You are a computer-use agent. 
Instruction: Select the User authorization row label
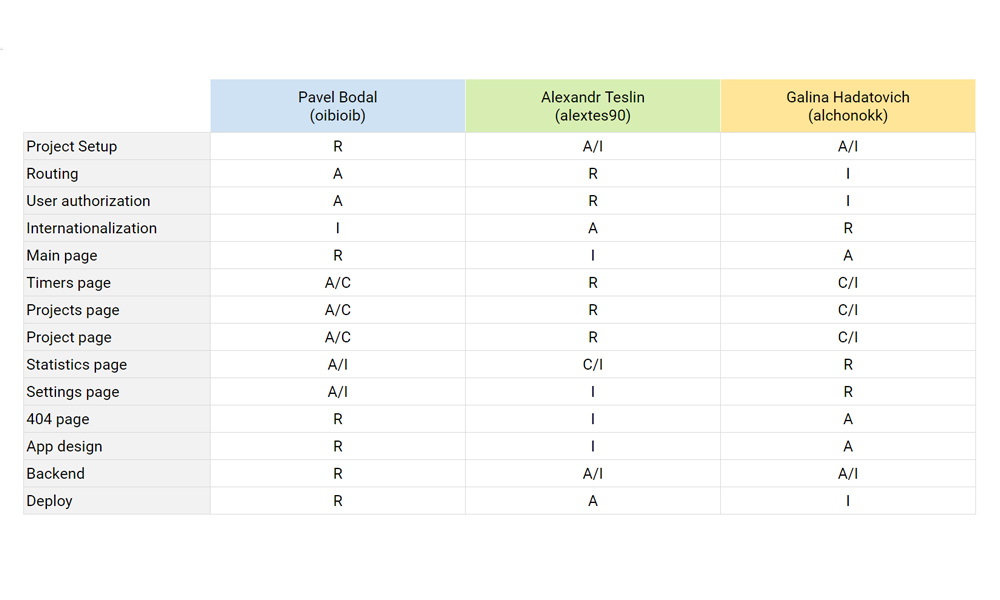[x=117, y=201]
